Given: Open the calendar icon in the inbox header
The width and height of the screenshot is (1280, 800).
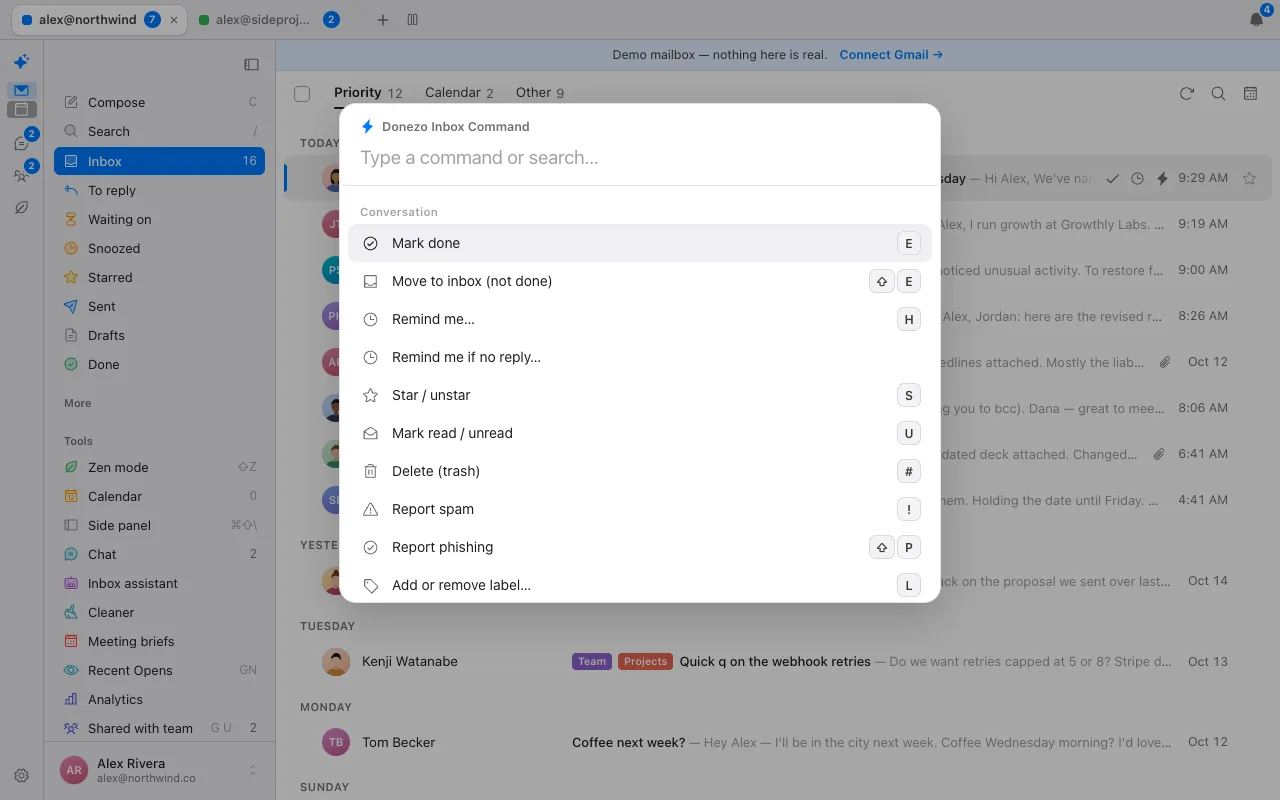Looking at the screenshot, I should tap(1250, 93).
